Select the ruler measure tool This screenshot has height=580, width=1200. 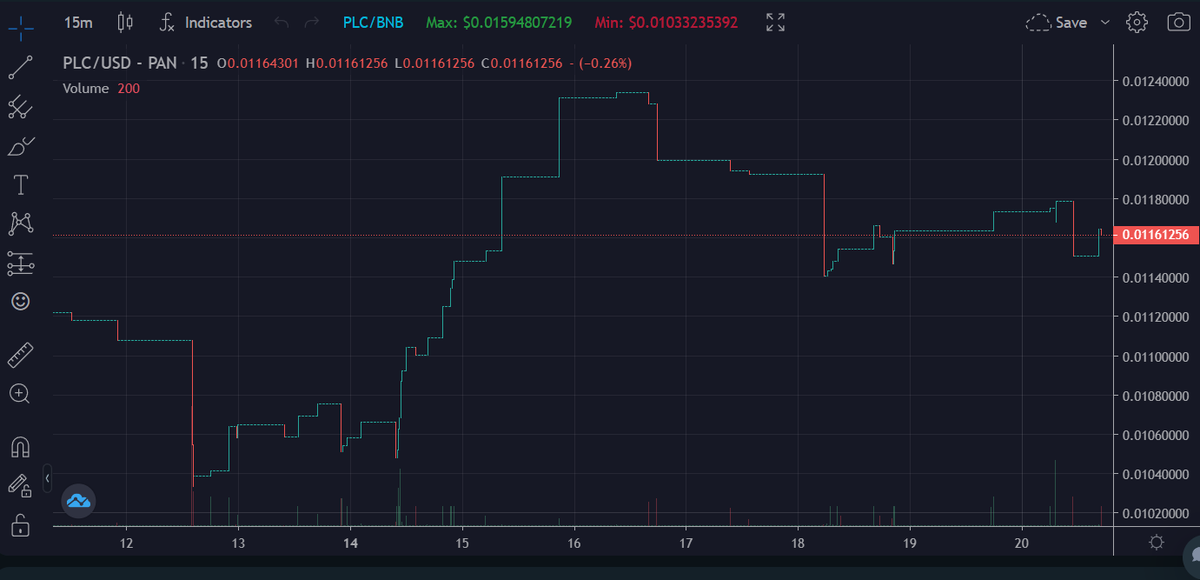coord(20,354)
